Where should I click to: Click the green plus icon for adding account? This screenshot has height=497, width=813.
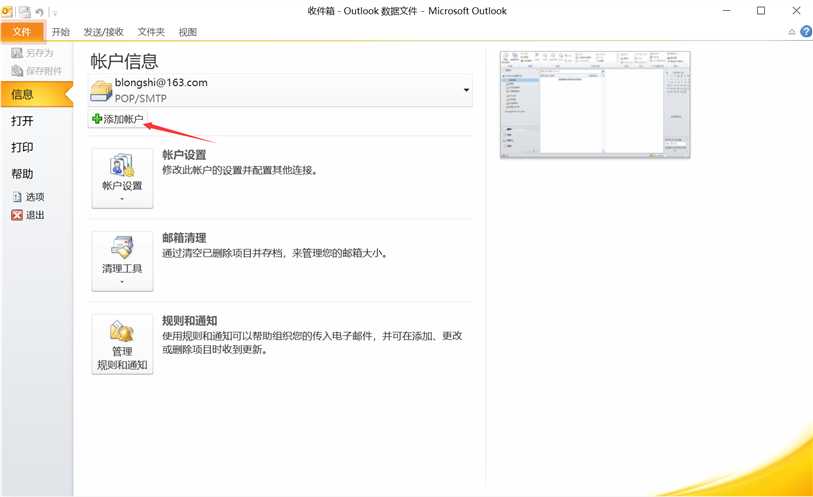coord(96,119)
